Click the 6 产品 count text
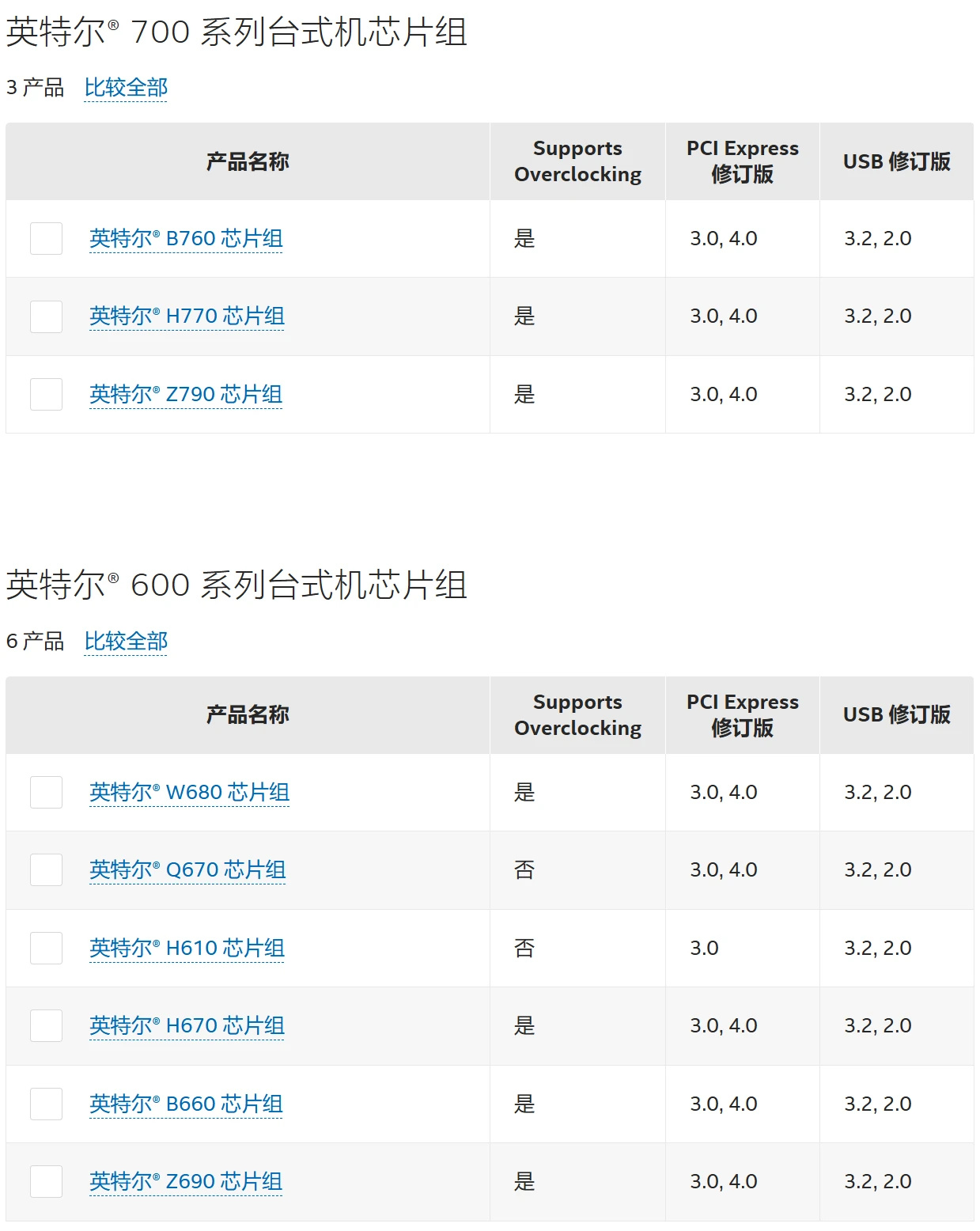 point(35,642)
